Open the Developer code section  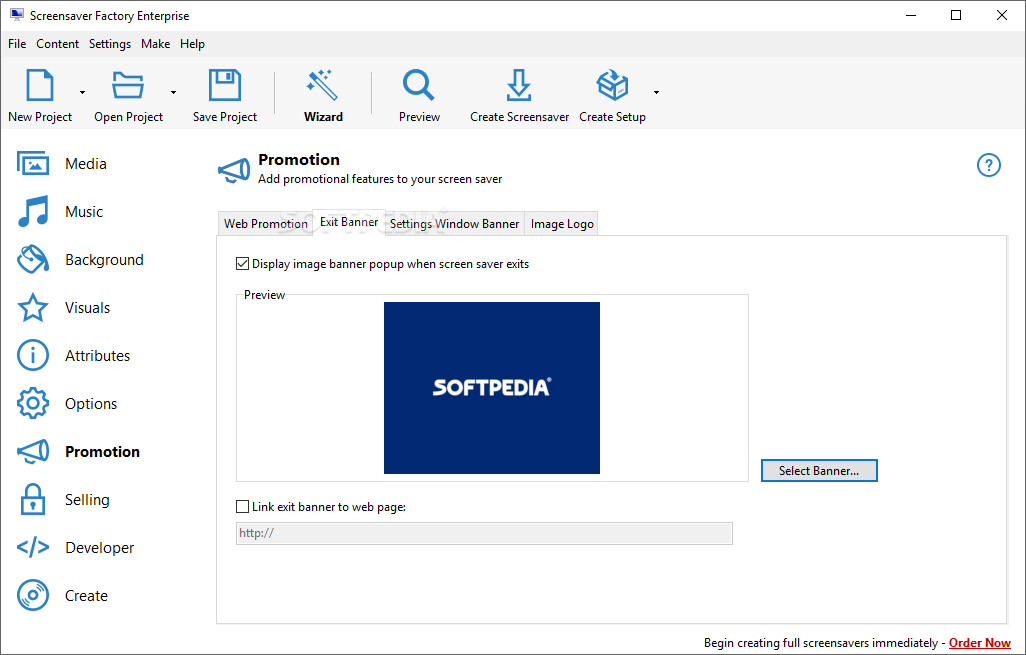(75, 548)
